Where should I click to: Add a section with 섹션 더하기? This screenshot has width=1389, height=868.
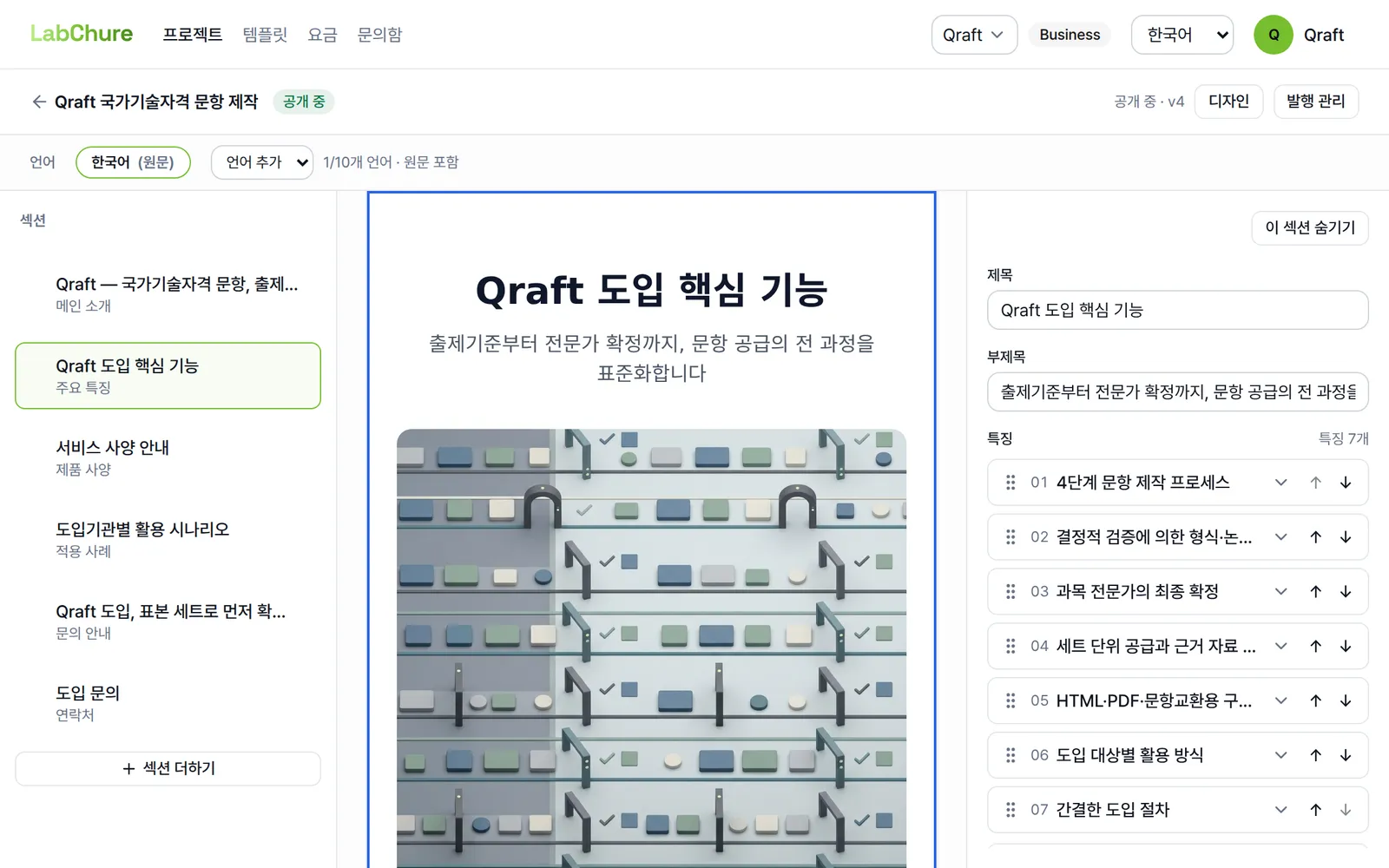pyautogui.click(x=168, y=769)
